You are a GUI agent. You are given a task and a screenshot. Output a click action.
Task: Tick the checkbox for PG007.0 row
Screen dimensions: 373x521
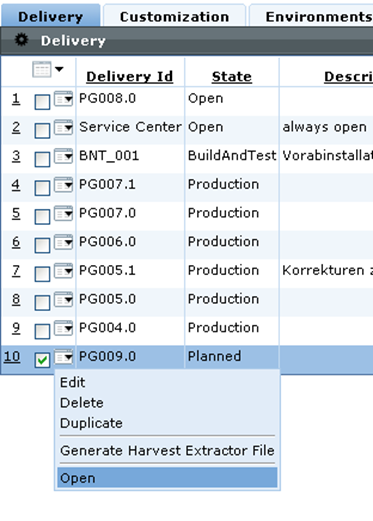point(42,216)
